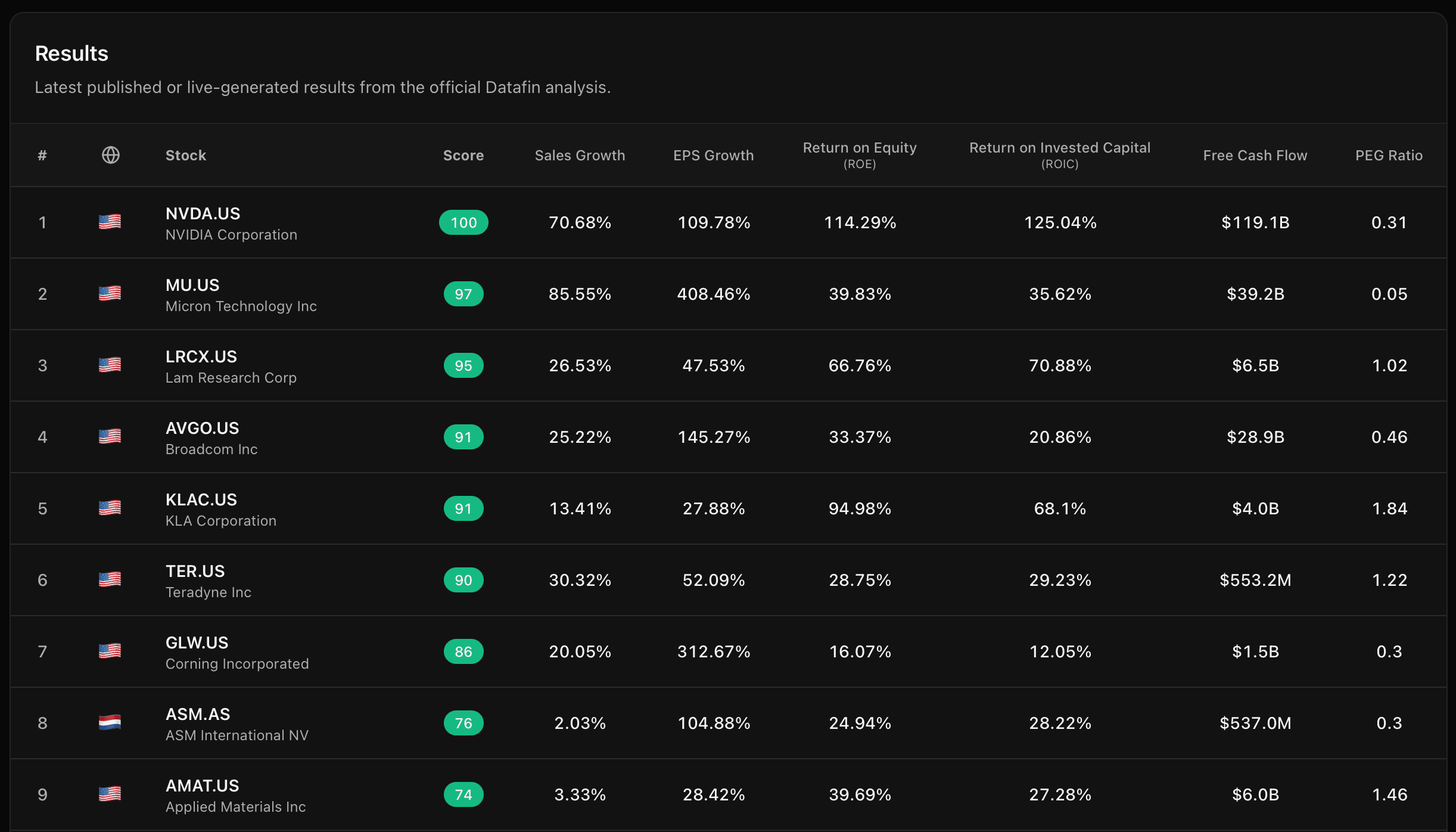Select the 70.88% ROIC value

(1060, 365)
